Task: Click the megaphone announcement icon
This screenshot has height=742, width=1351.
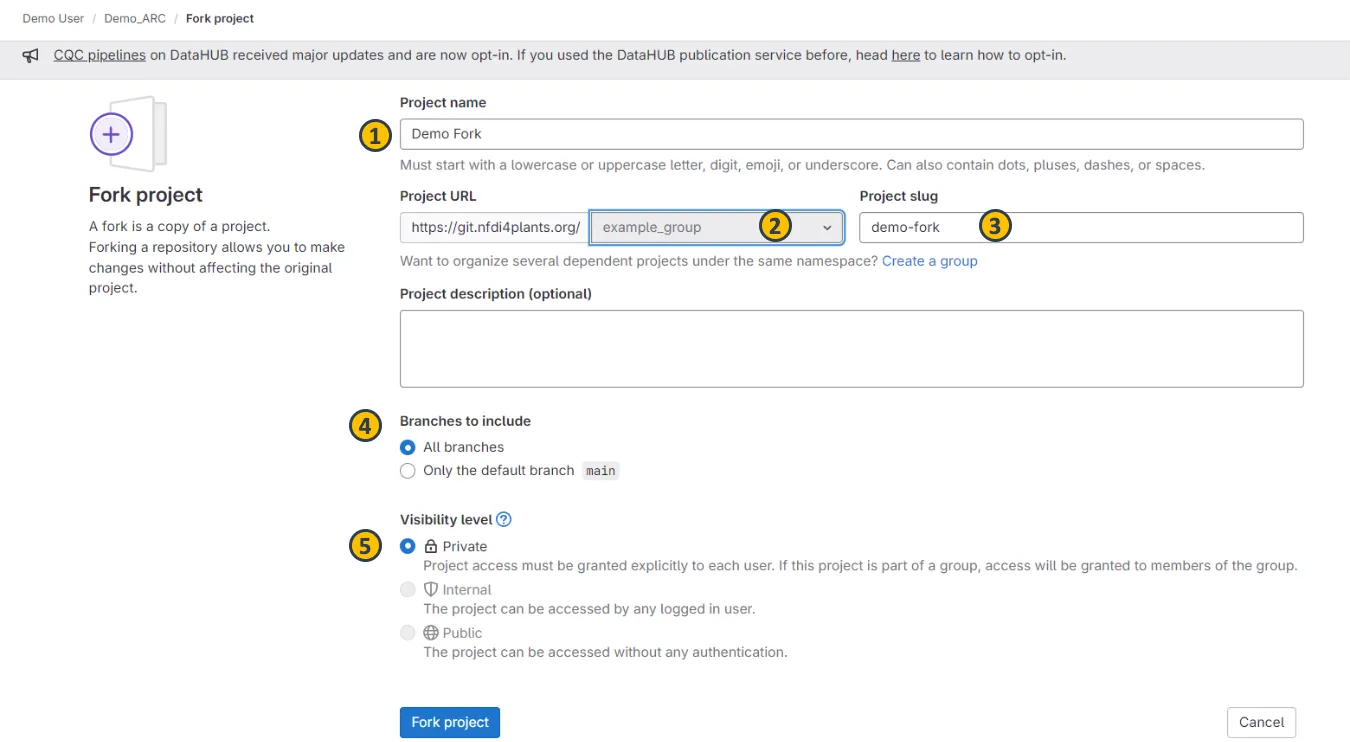Action: pos(31,56)
